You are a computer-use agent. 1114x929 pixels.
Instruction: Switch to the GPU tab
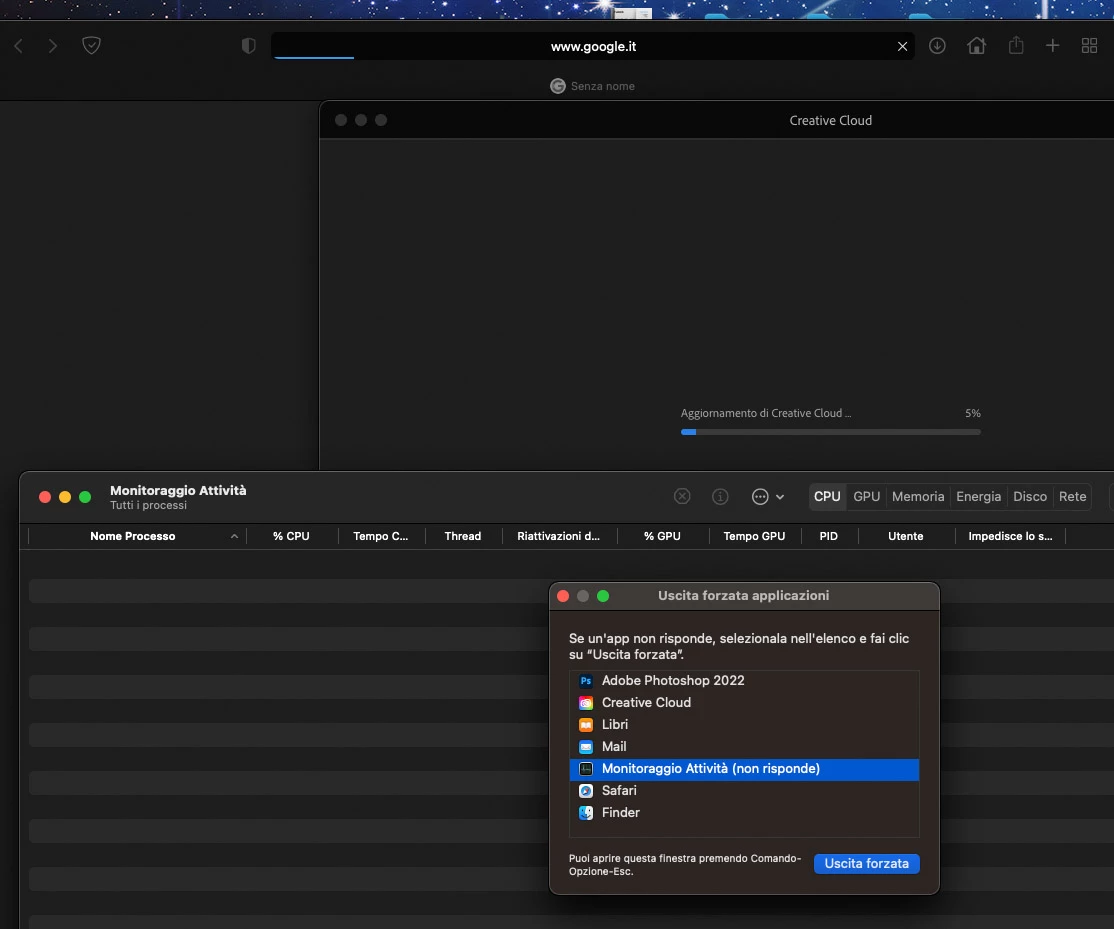(x=866, y=496)
